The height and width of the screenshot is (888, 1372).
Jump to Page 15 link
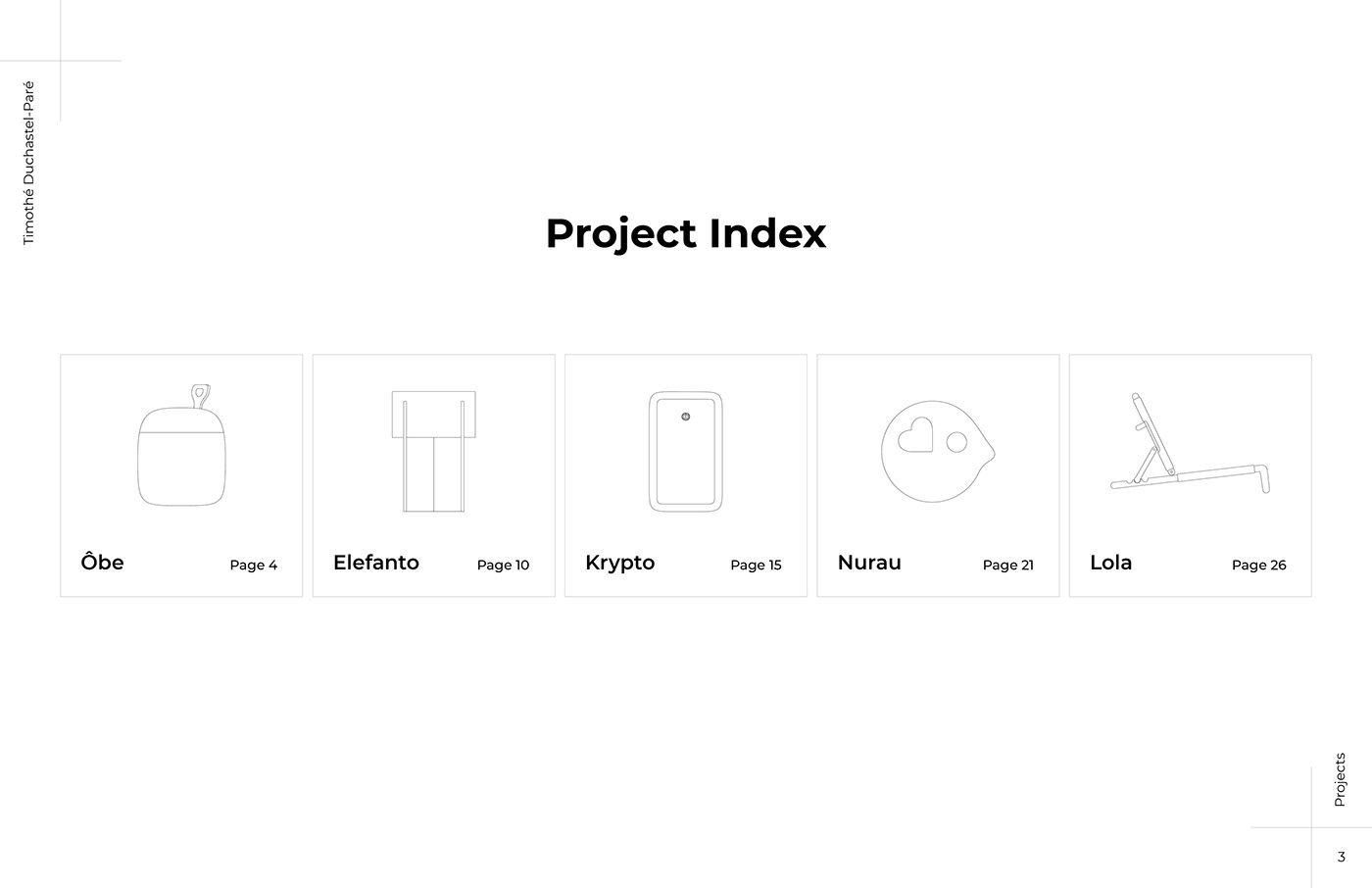(x=756, y=565)
